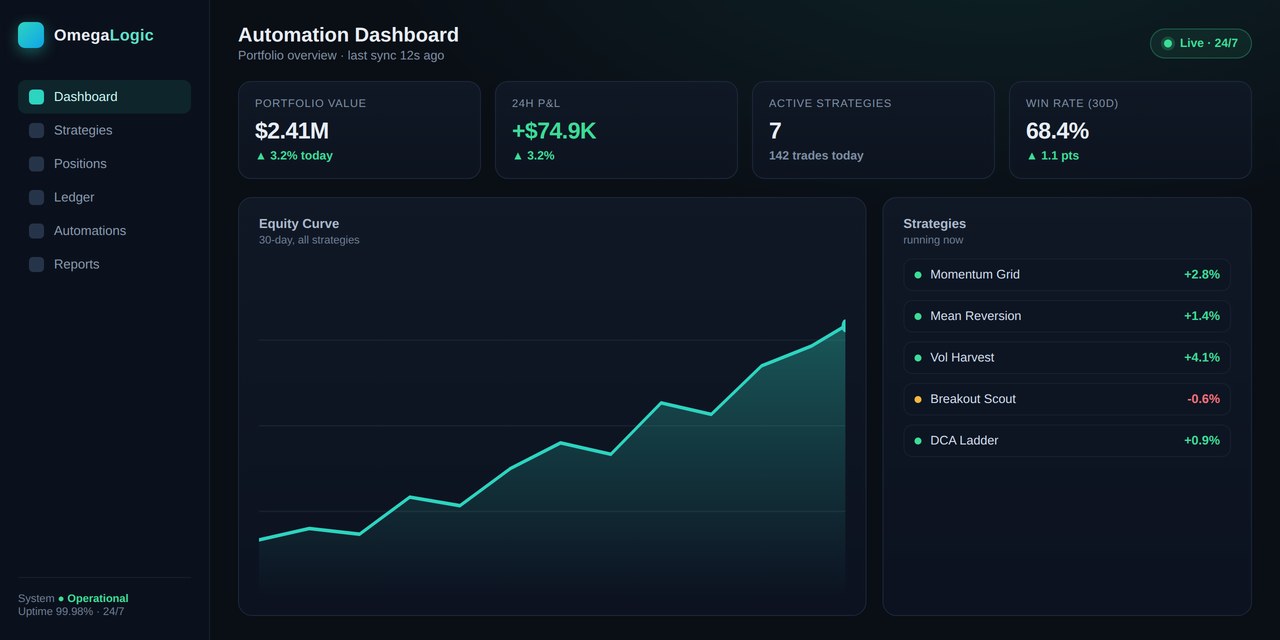Go to the Reports menu item
This screenshot has width=1280, height=640.
(x=104, y=264)
